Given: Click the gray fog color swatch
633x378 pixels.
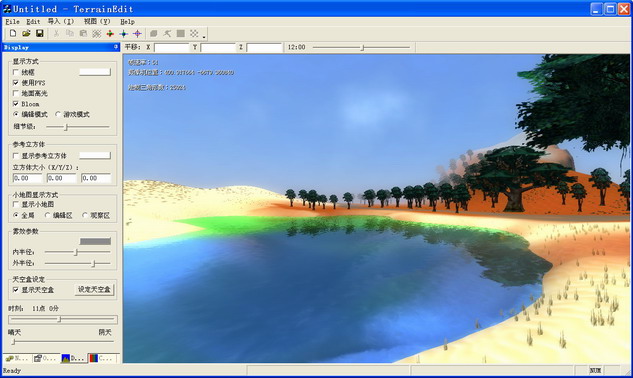Looking at the screenshot, I should 95,242.
